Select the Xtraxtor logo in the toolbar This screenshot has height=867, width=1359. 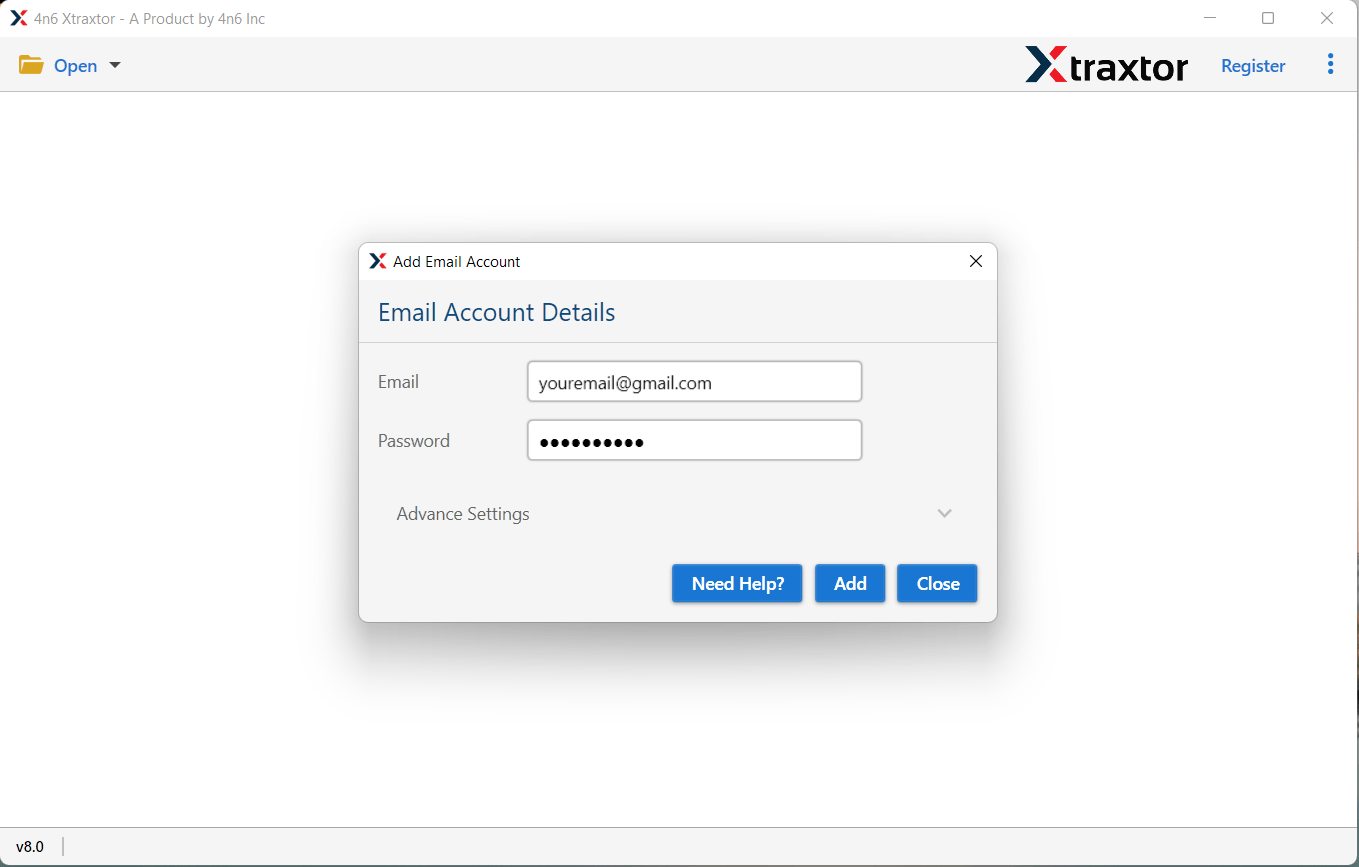pos(1106,64)
